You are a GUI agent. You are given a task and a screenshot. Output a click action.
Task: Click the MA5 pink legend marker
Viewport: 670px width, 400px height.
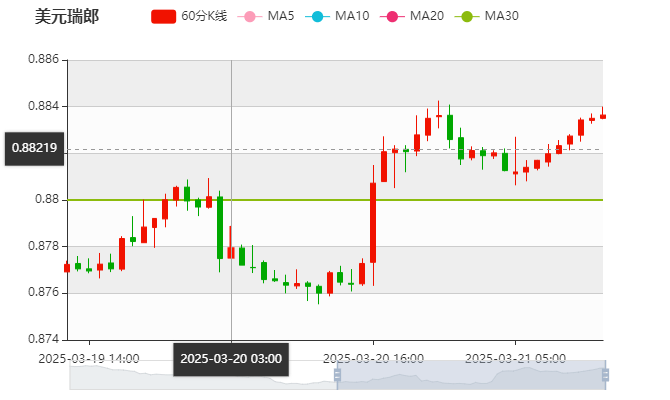[248, 16]
